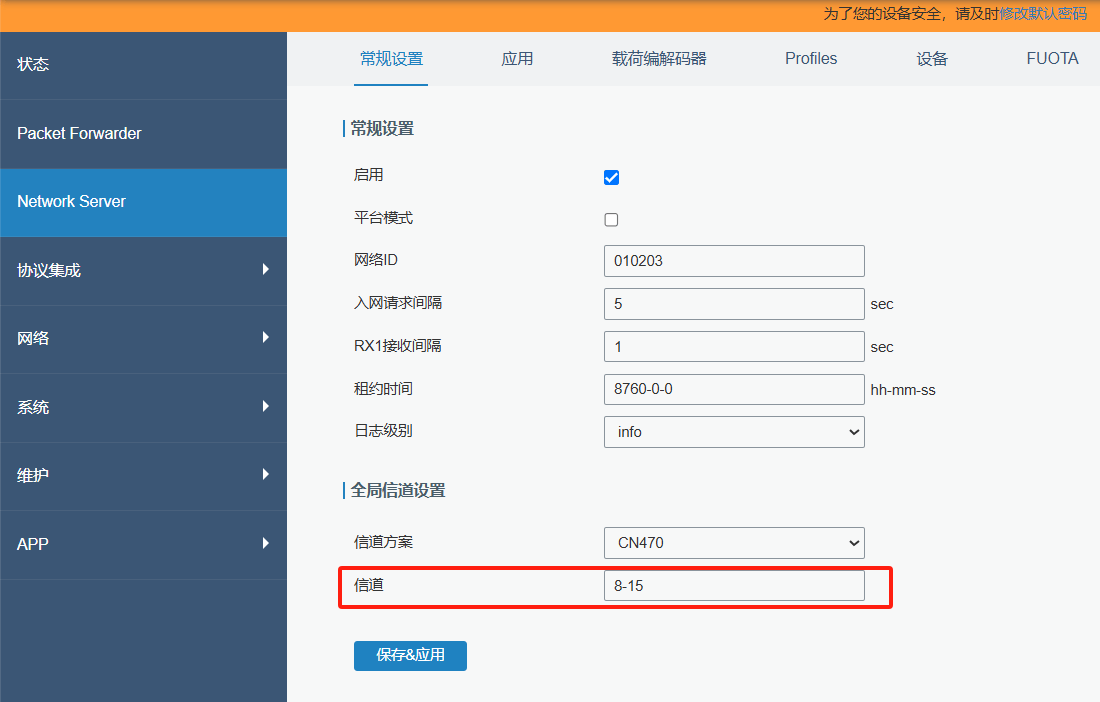Expand the 维护 sidebar menu arrow
Screen dimensions: 1100x702
[265, 474]
